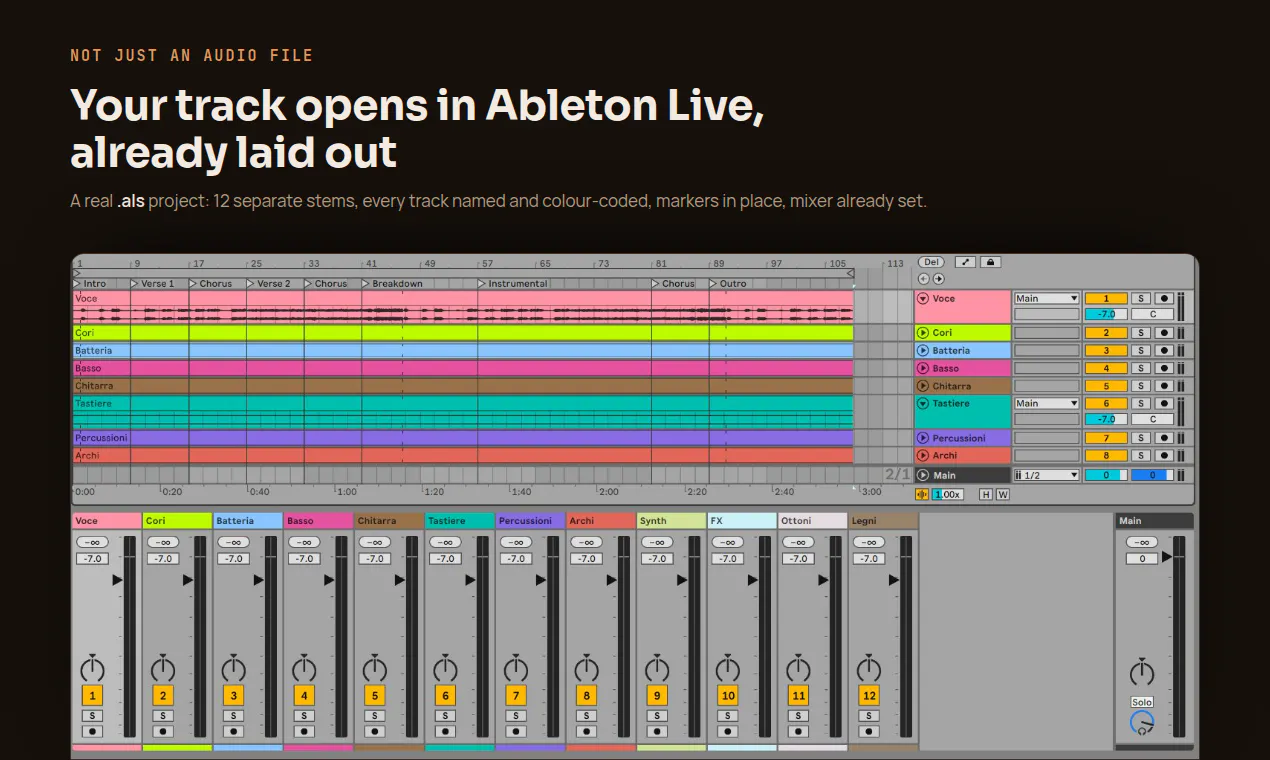
Task: Click the Solo cue button on Main channel
Action: 1141,702
